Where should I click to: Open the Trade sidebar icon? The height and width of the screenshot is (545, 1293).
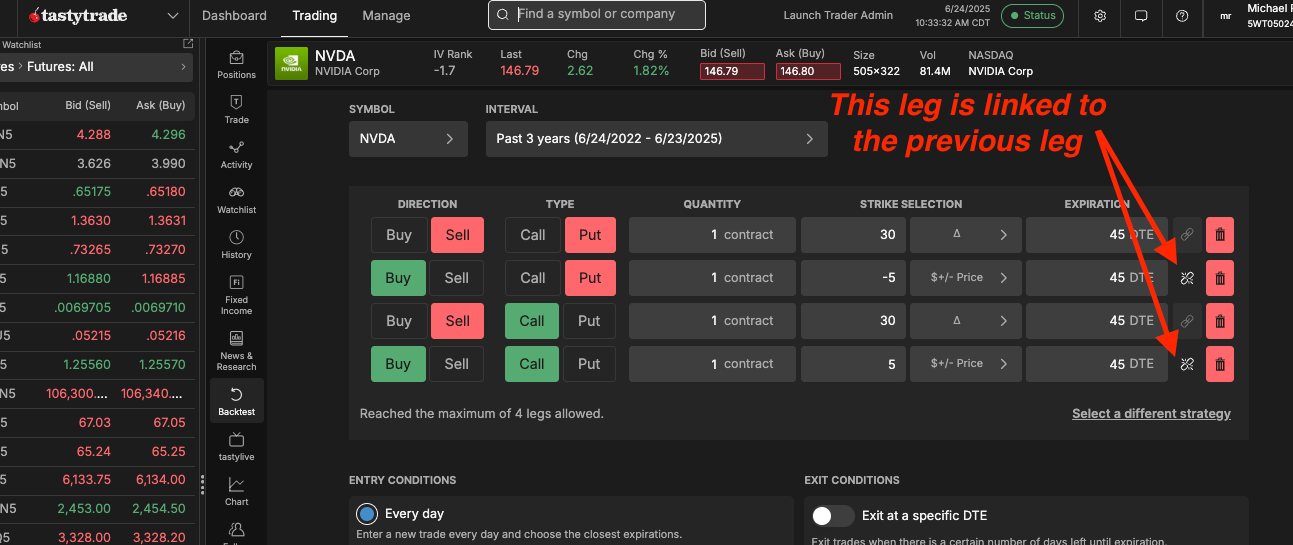[x=236, y=109]
